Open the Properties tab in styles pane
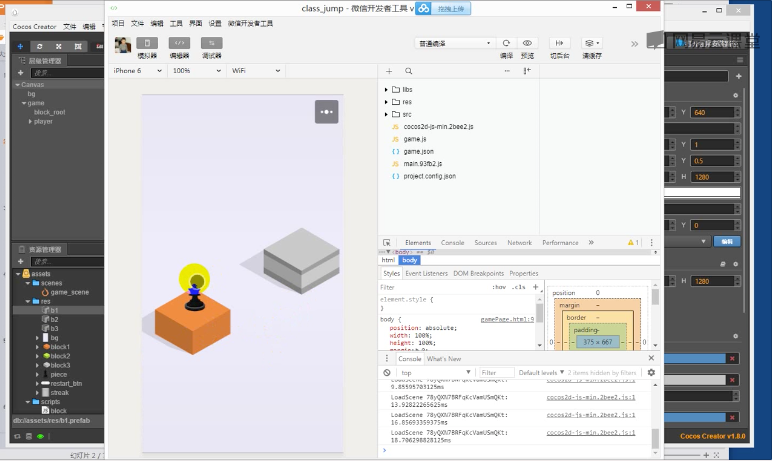The width and height of the screenshot is (772, 461). point(523,273)
